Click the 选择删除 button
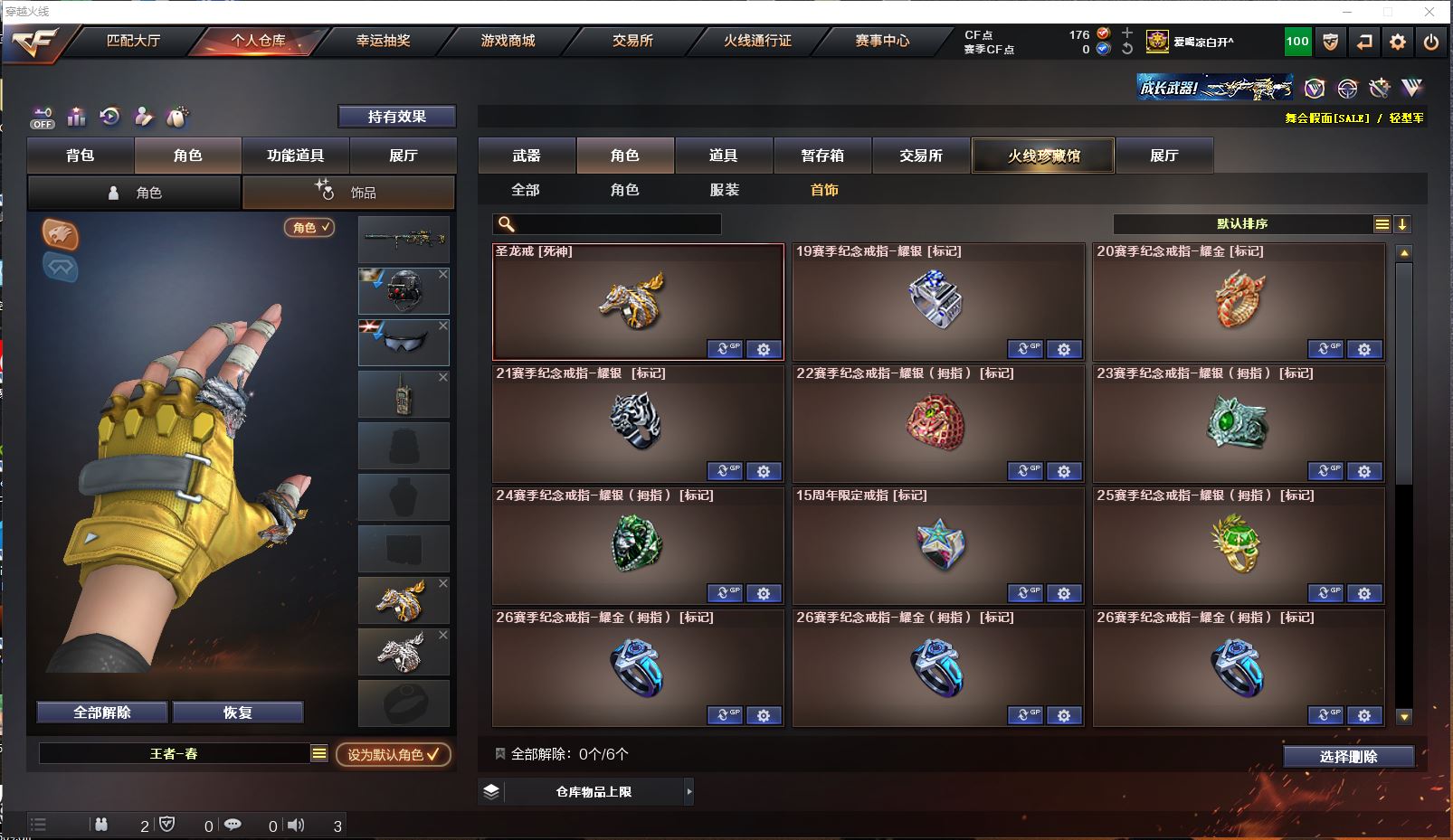 1348,757
